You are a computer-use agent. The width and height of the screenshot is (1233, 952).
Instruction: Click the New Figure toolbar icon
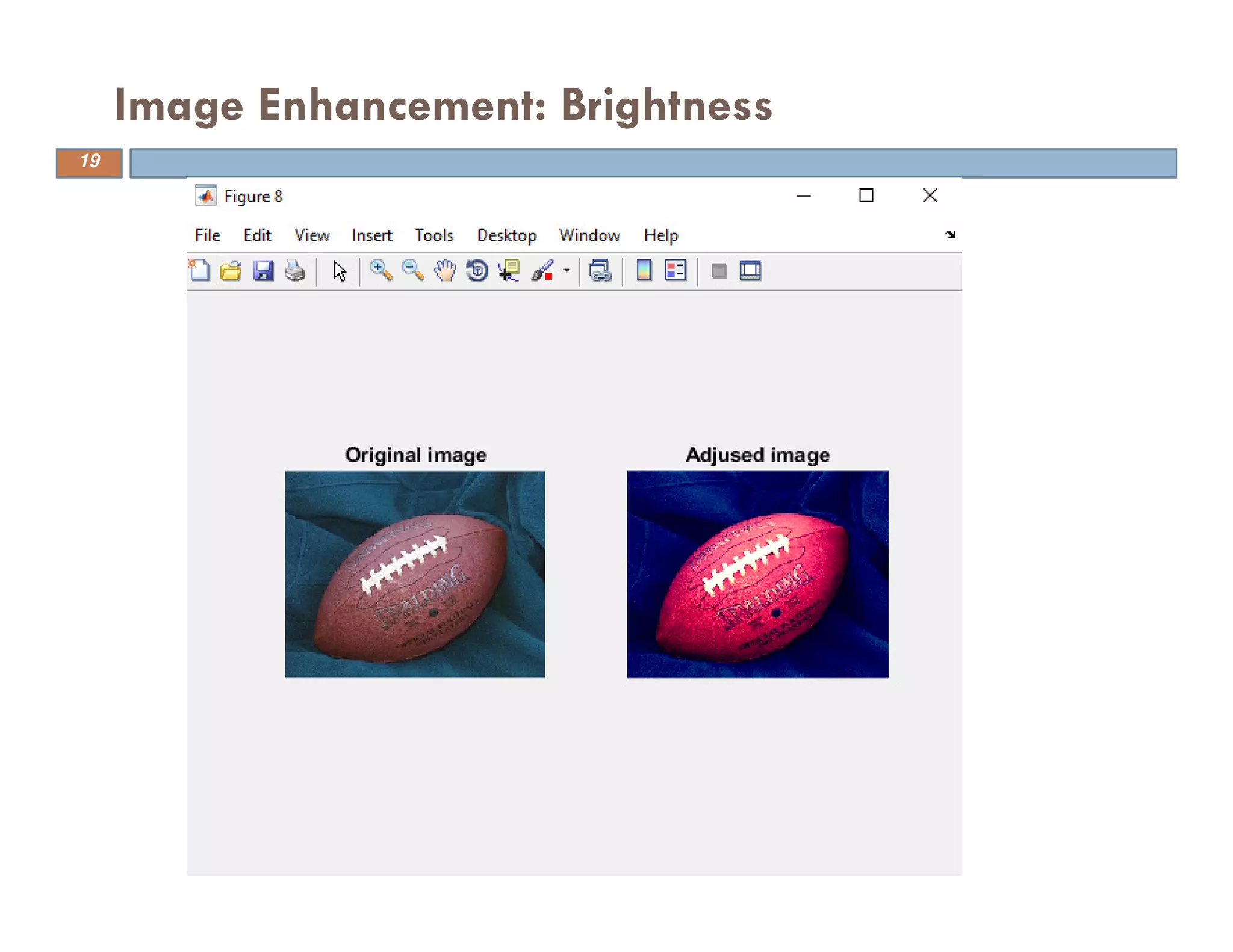coord(199,271)
